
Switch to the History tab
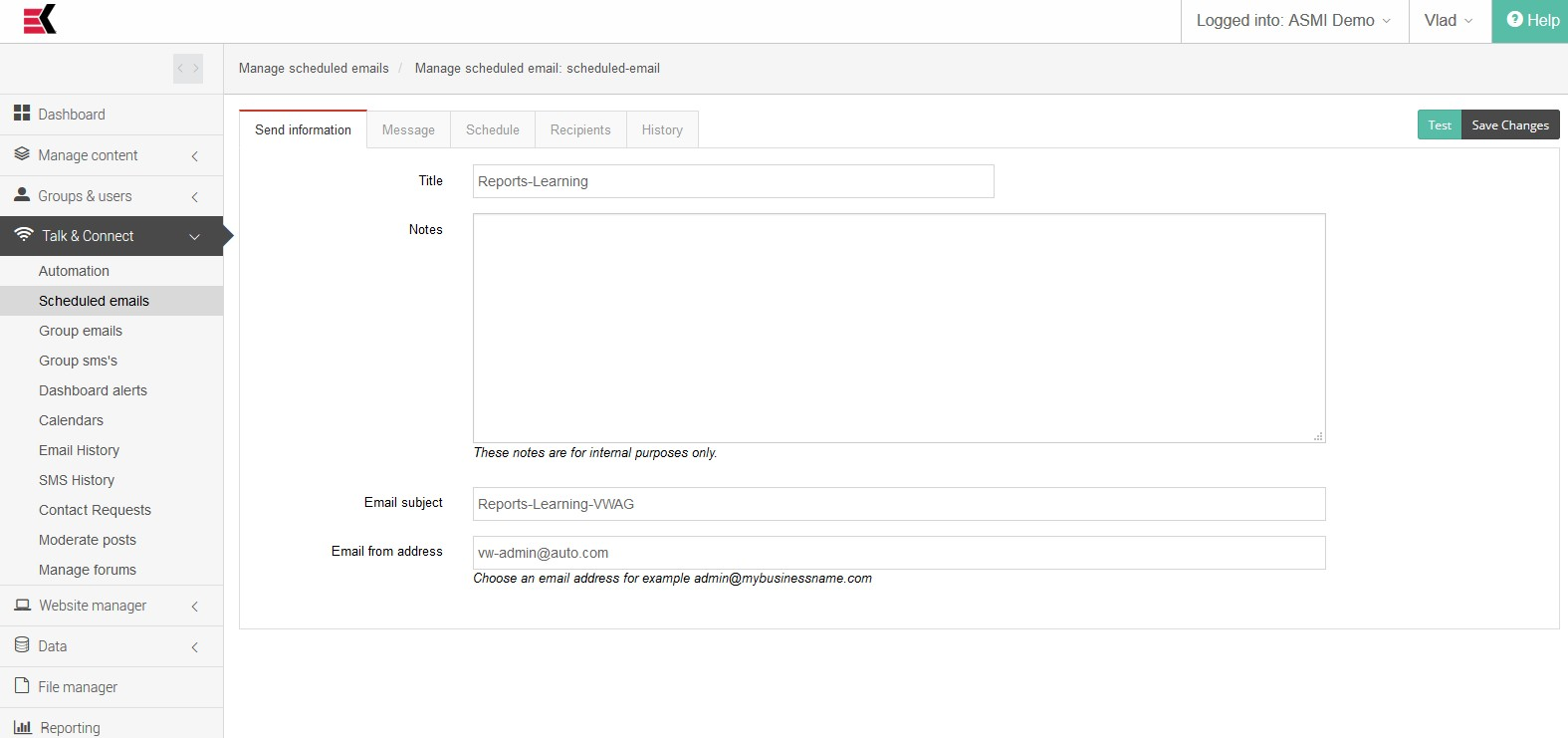click(x=662, y=129)
